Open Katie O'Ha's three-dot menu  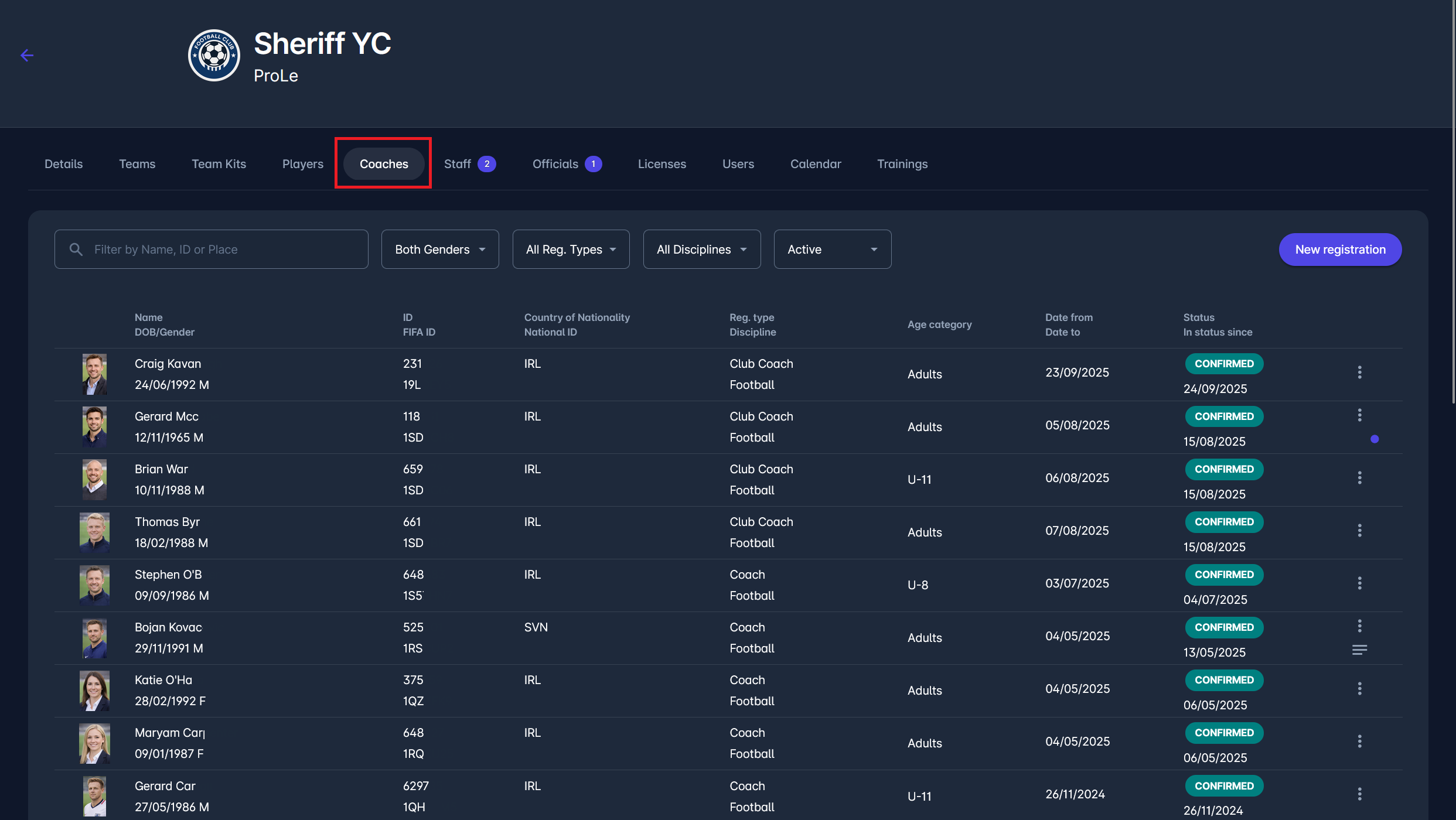pos(1359,689)
